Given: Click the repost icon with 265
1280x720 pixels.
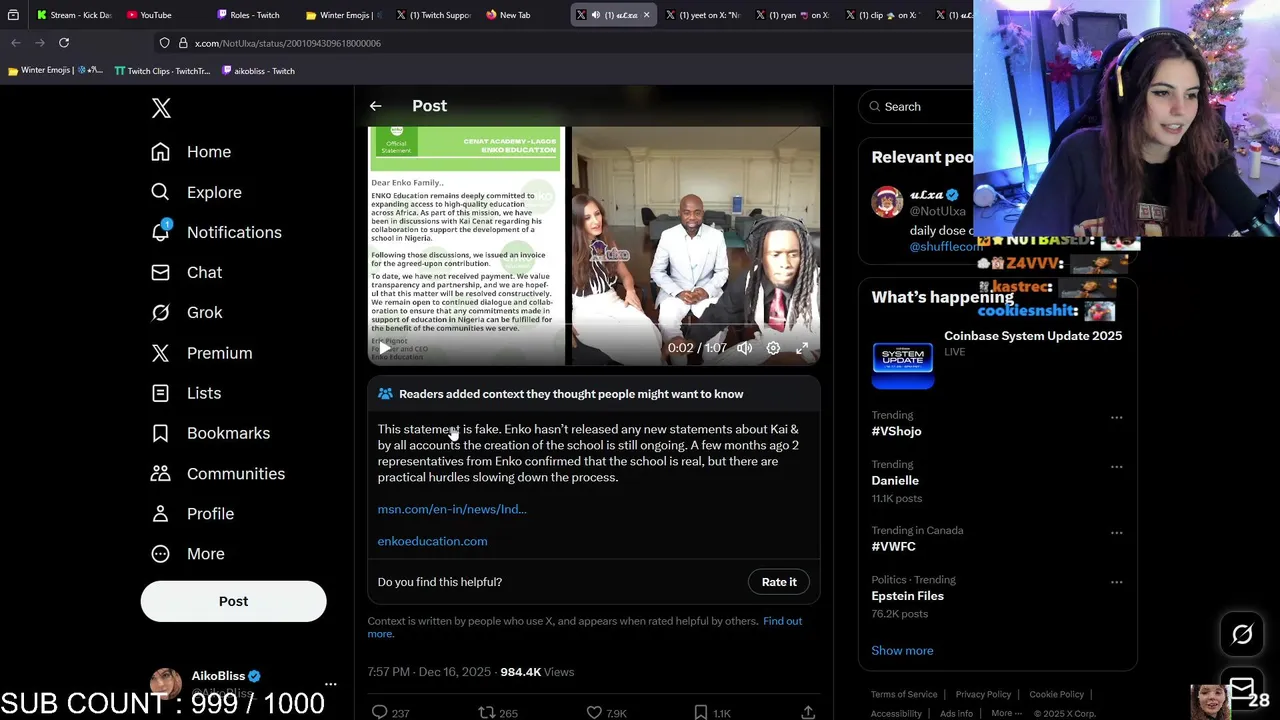Looking at the screenshot, I should [498, 713].
